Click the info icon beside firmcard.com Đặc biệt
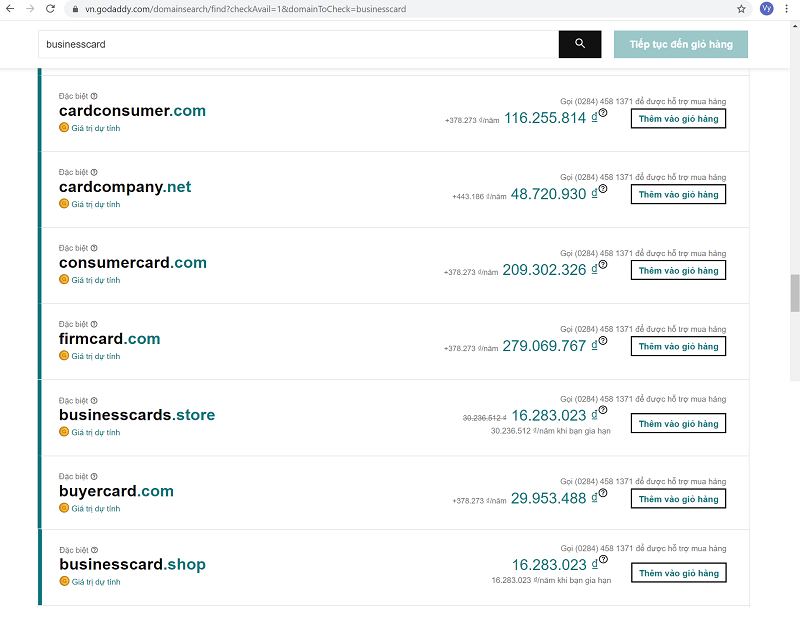Viewport: 800px width, 642px height. 94,324
